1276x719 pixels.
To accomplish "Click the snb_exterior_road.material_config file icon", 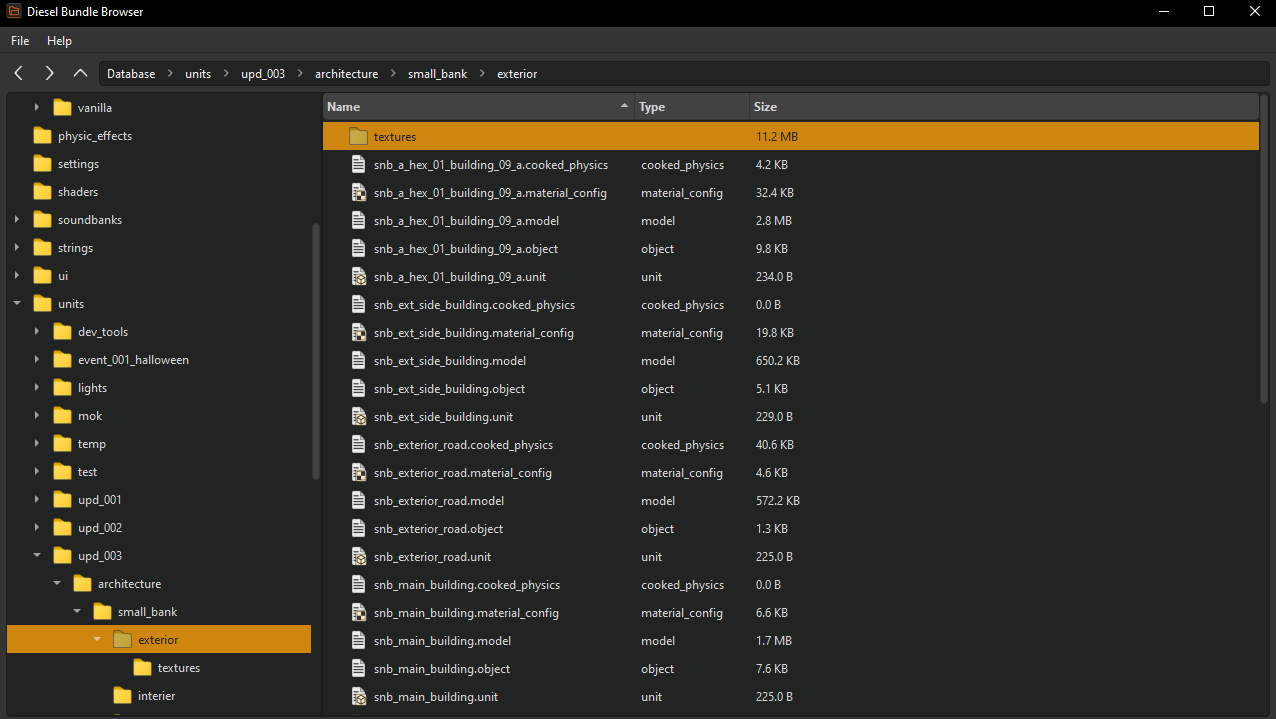I will (359, 473).
